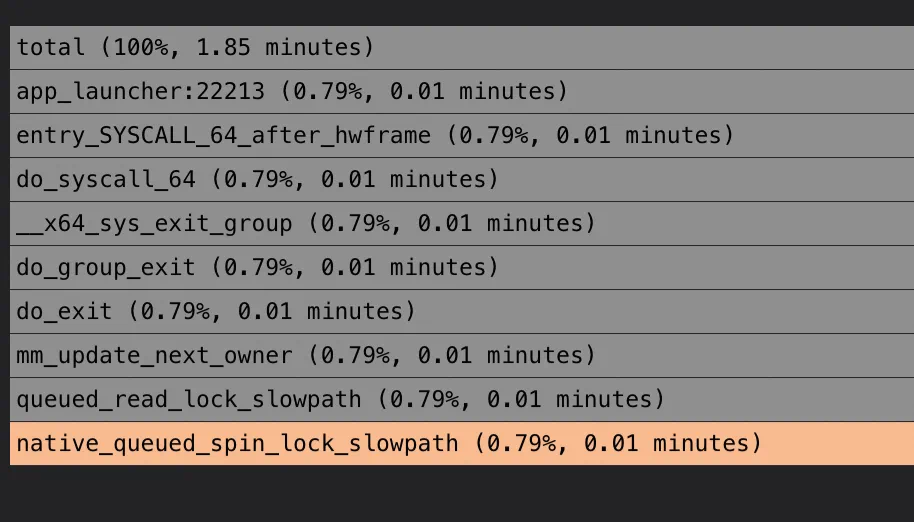The height and width of the screenshot is (522, 914).
Task: Click the dark background below the frames
Action: pos(457,494)
